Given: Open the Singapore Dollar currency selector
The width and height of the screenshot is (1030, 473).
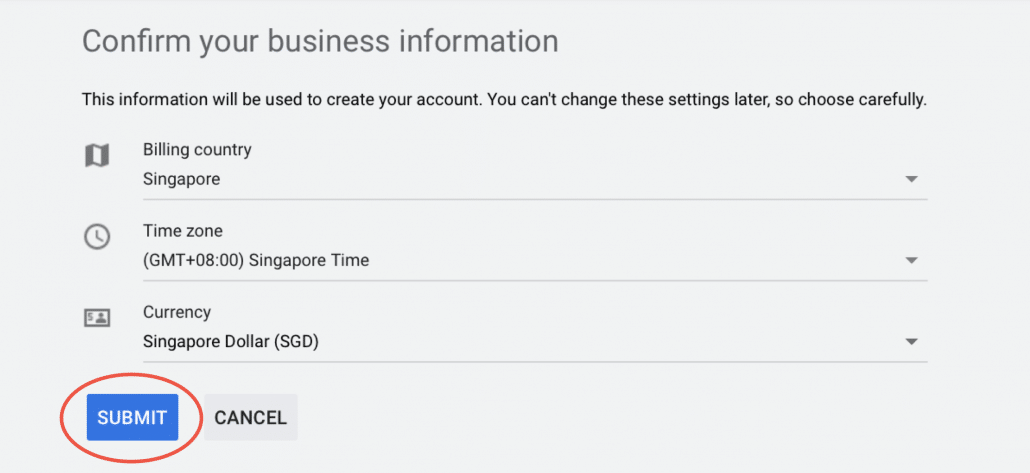Looking at the screenshot, I should click(535, 342).
